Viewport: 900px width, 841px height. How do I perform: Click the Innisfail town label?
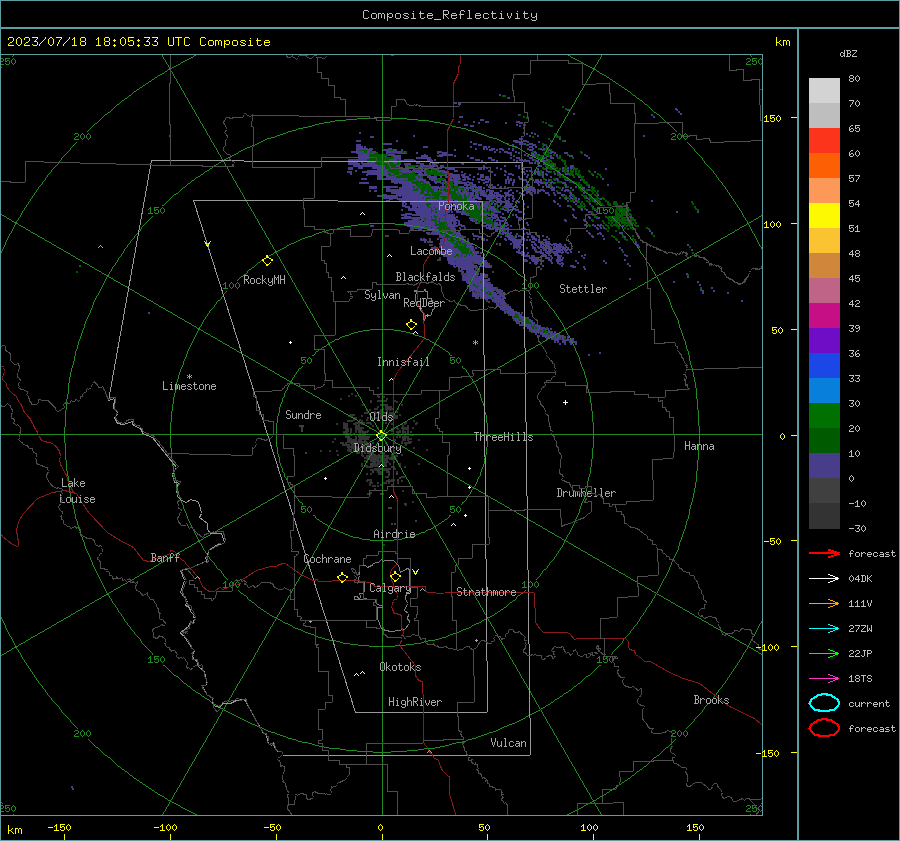[403, 362]
